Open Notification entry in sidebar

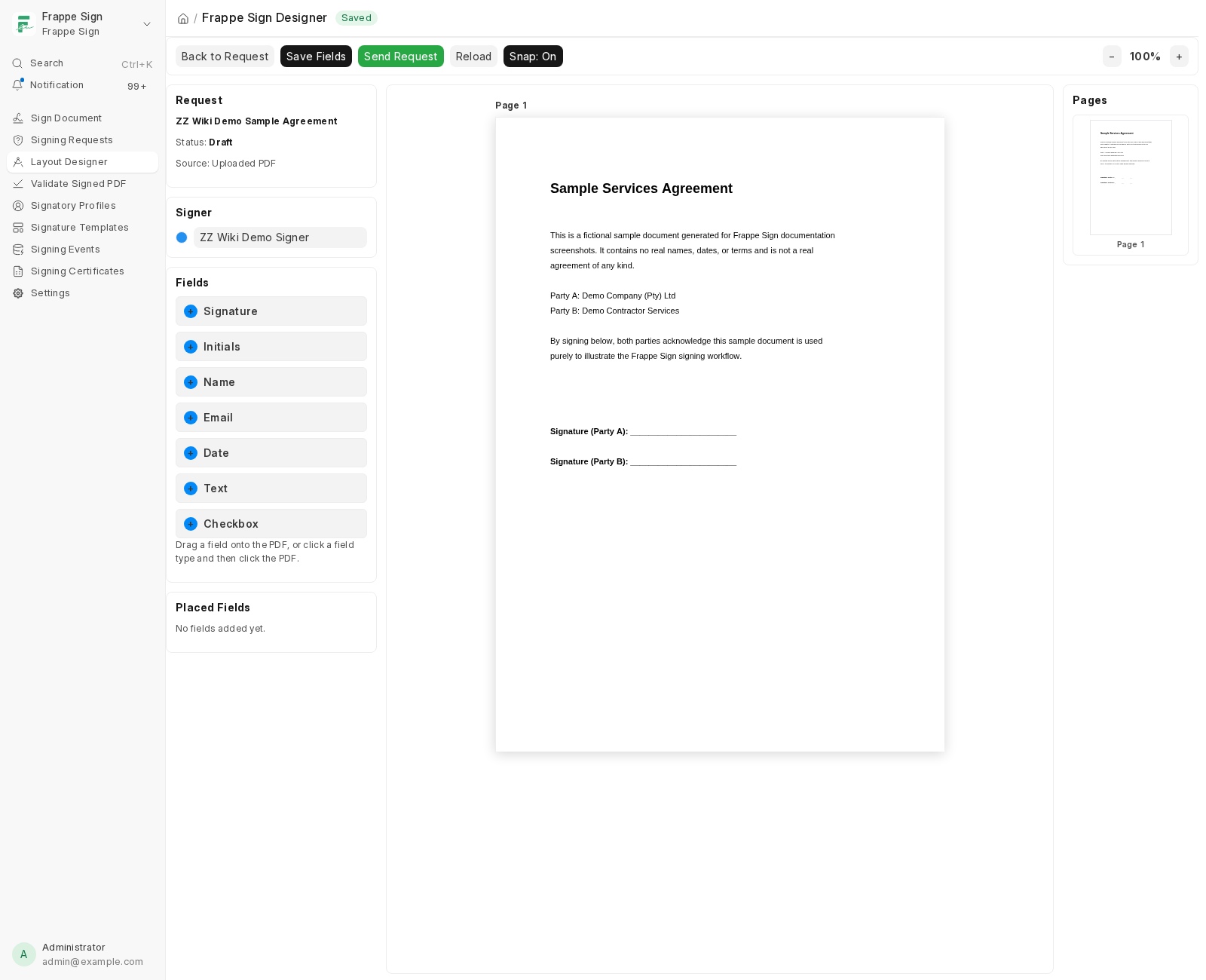pos(82,85)
